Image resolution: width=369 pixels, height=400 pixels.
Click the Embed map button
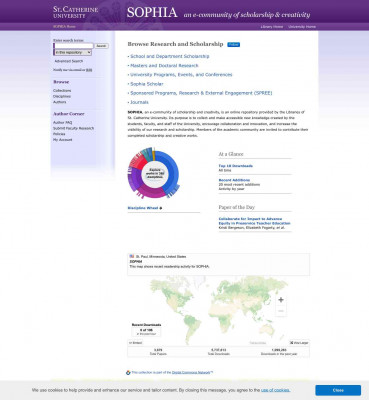tap(135, 343)
